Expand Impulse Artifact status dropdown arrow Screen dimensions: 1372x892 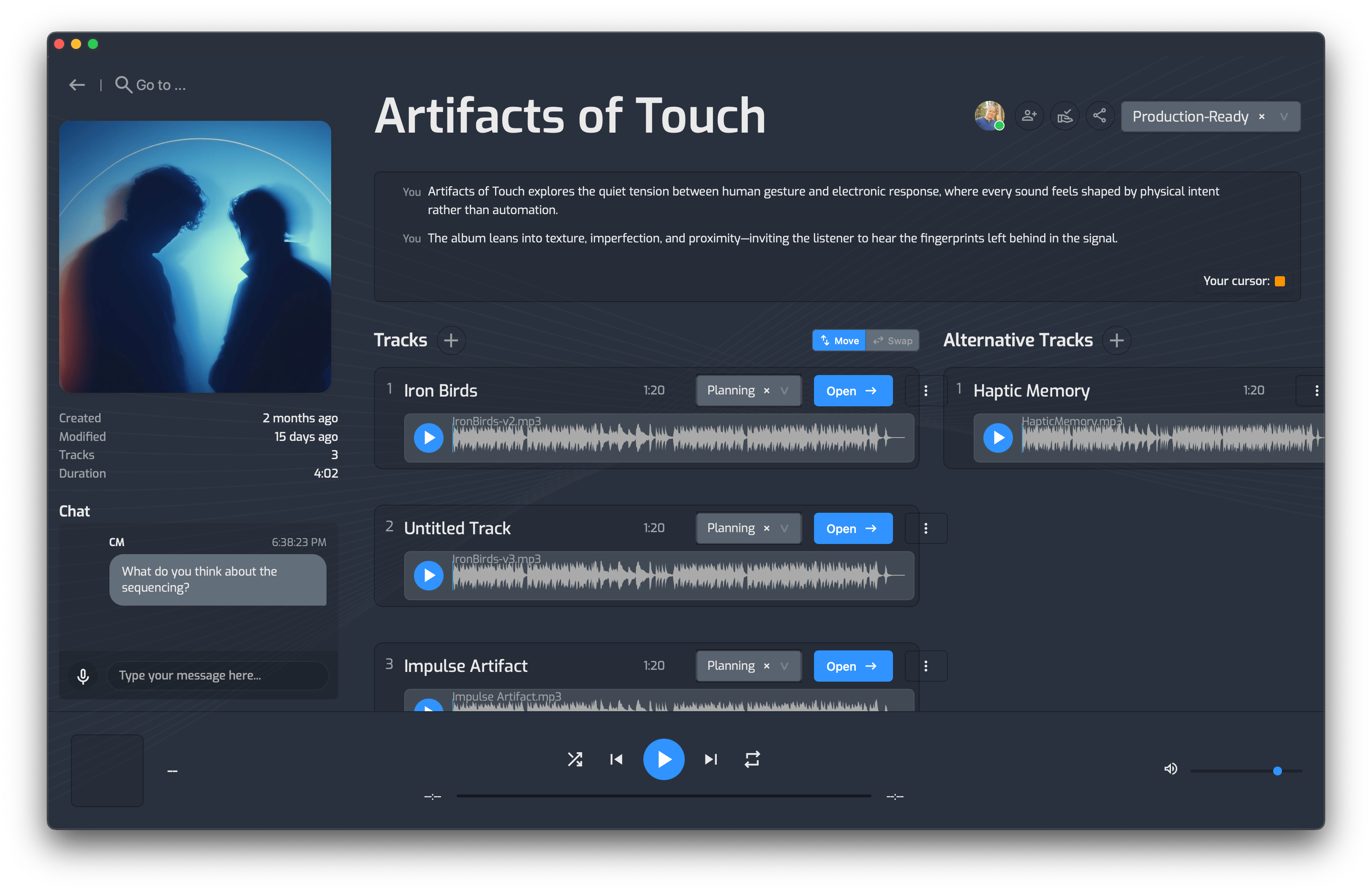click(x=784, y=666)
